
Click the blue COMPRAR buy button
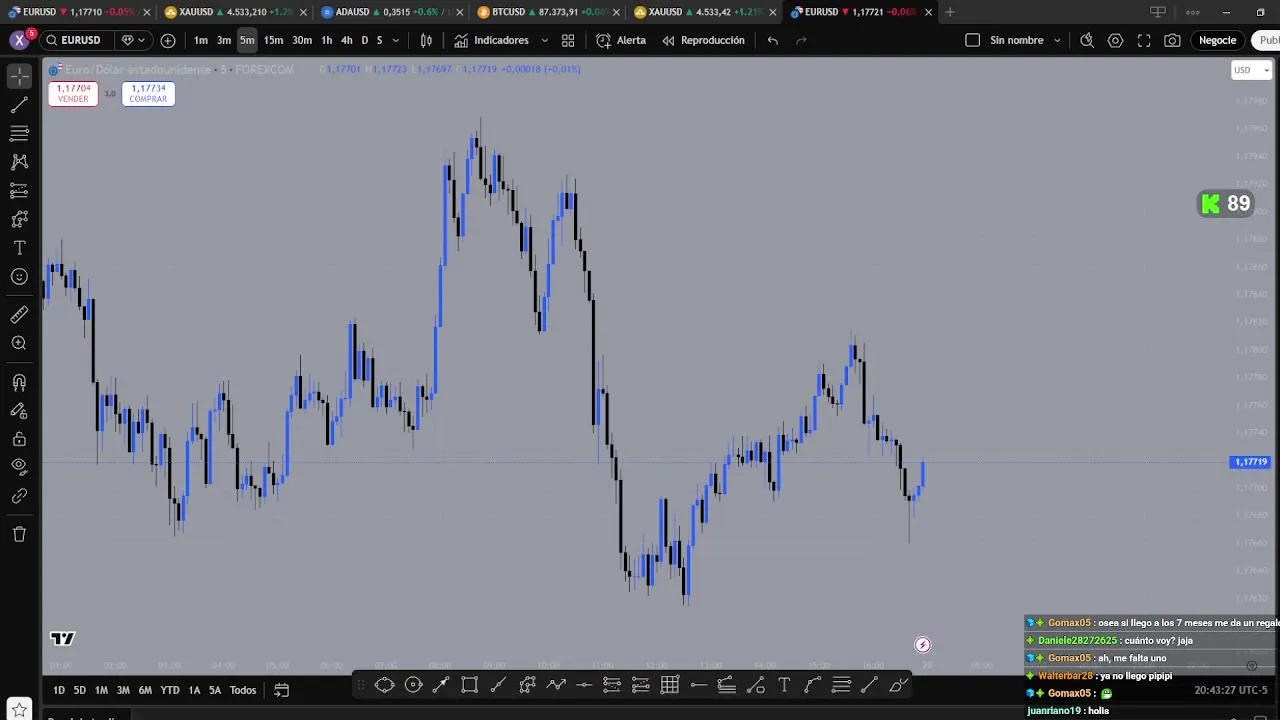tap(148, 93)
